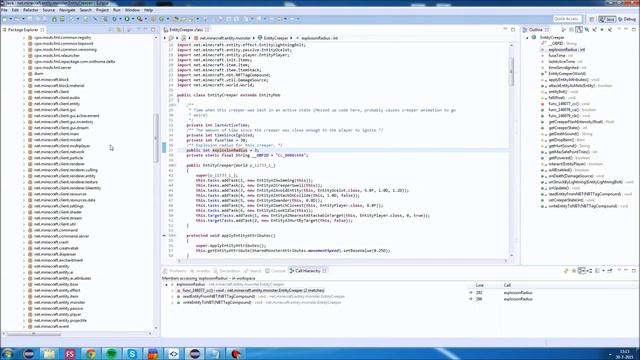Open the Run launch dropdown arrow
640x360 pixels.
click(x=132, y=19)
